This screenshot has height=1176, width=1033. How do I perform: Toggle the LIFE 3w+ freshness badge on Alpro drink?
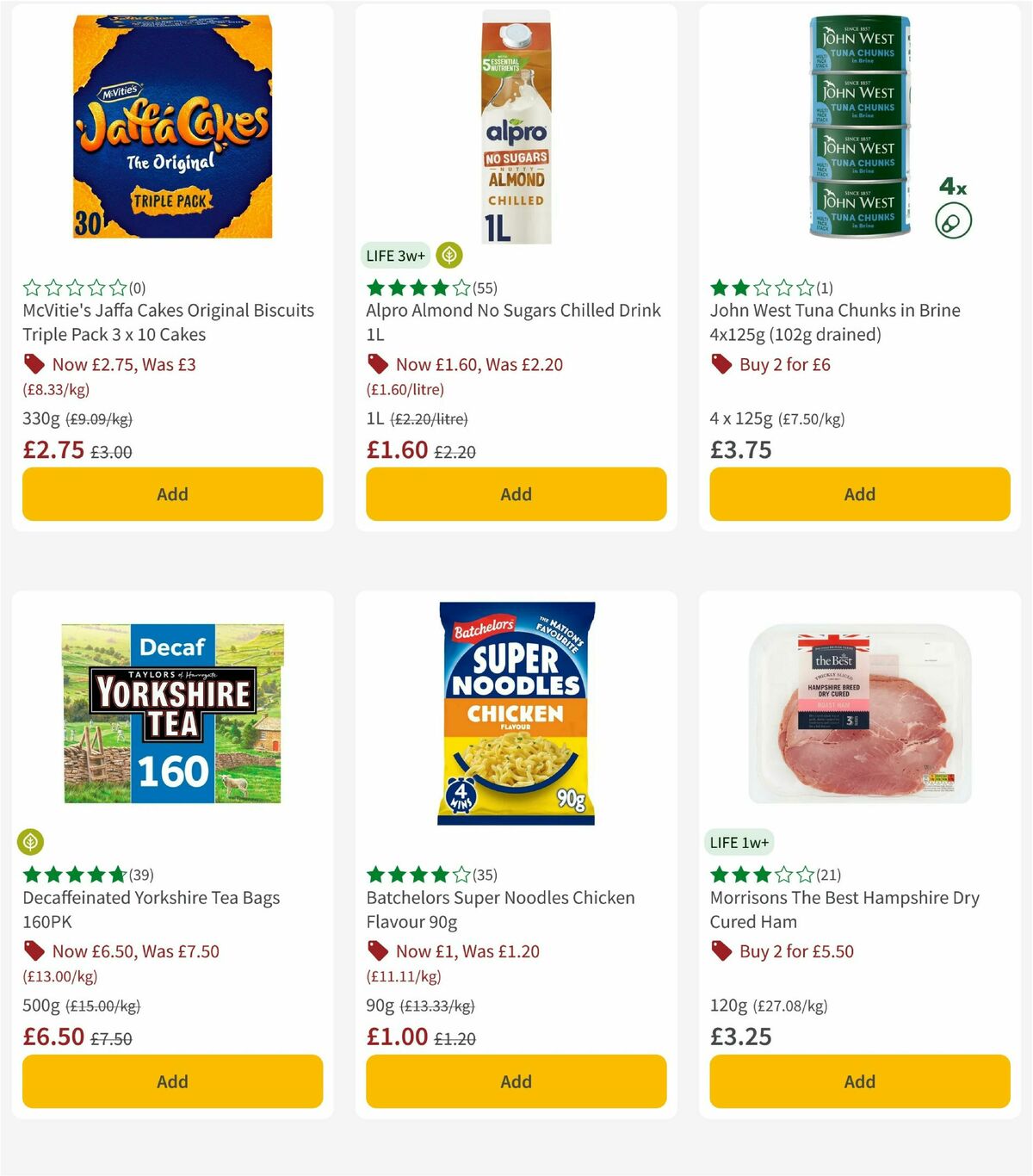(395, 255)
